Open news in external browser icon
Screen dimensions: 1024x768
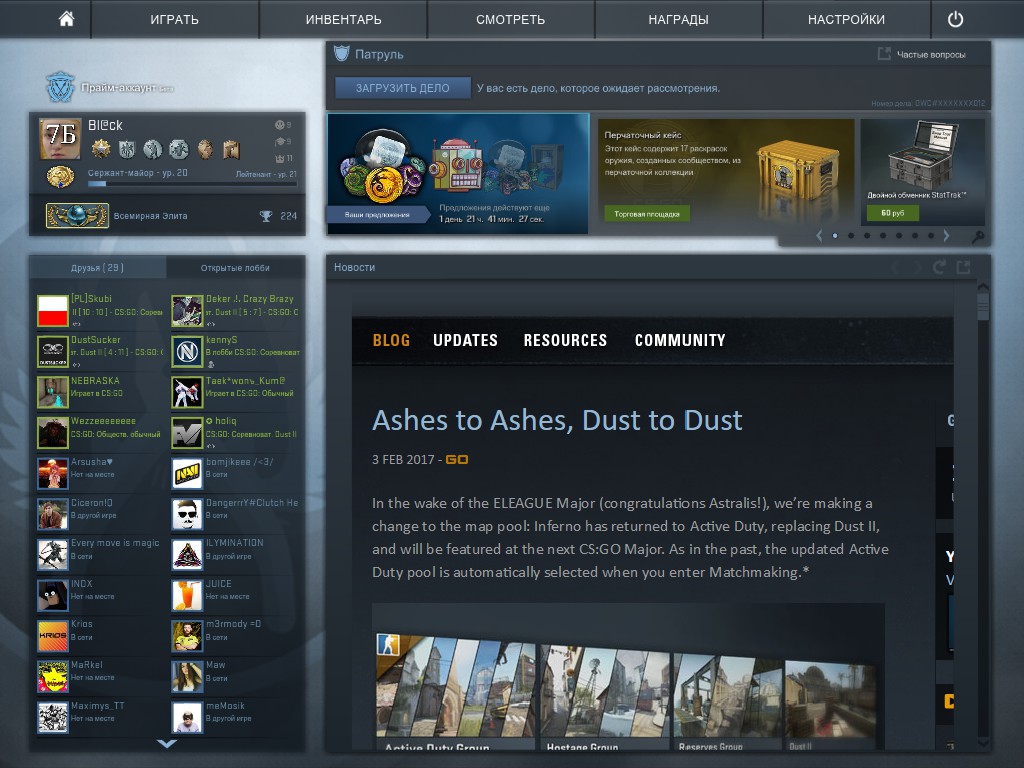[963, 267]
